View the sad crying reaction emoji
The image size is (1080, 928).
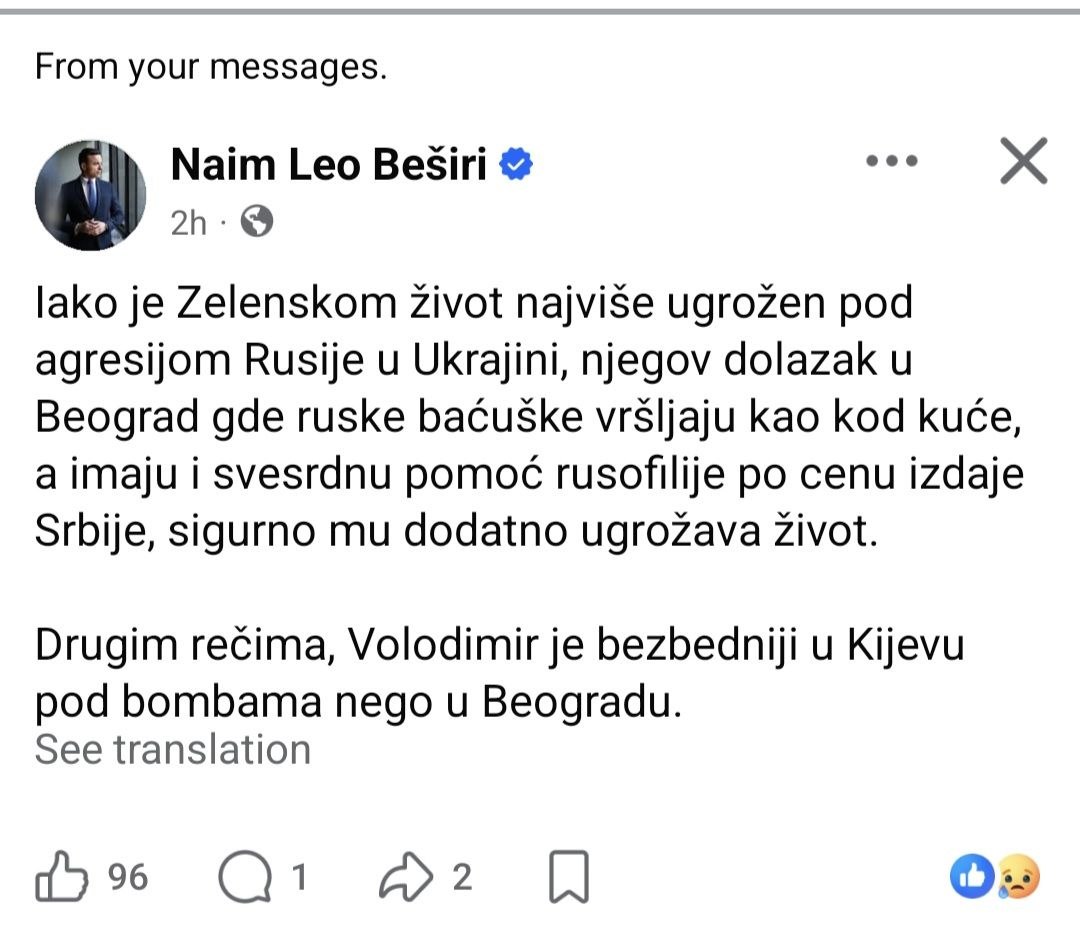click(1019, 876)
